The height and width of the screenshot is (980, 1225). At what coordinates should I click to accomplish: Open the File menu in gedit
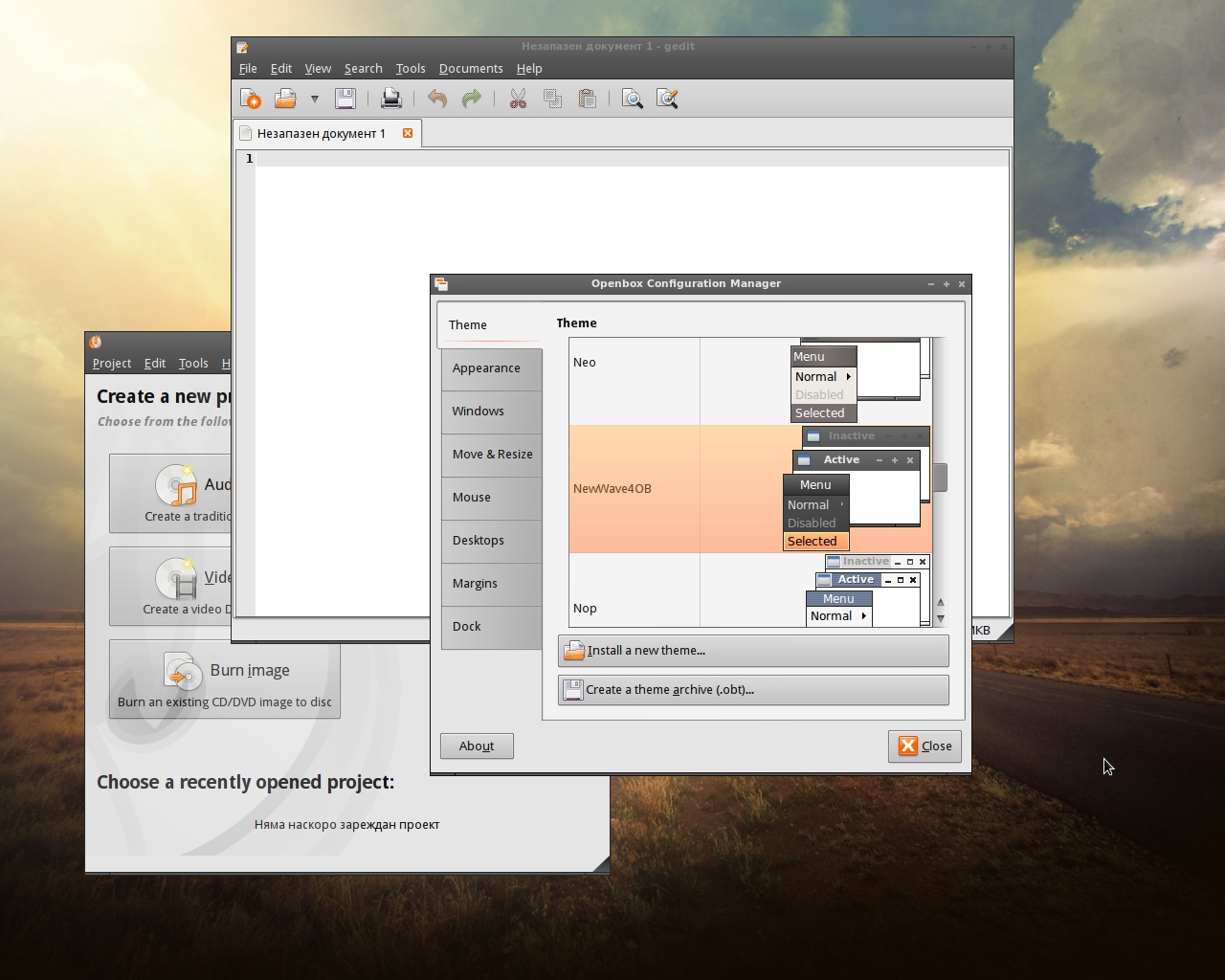point(248,69)
